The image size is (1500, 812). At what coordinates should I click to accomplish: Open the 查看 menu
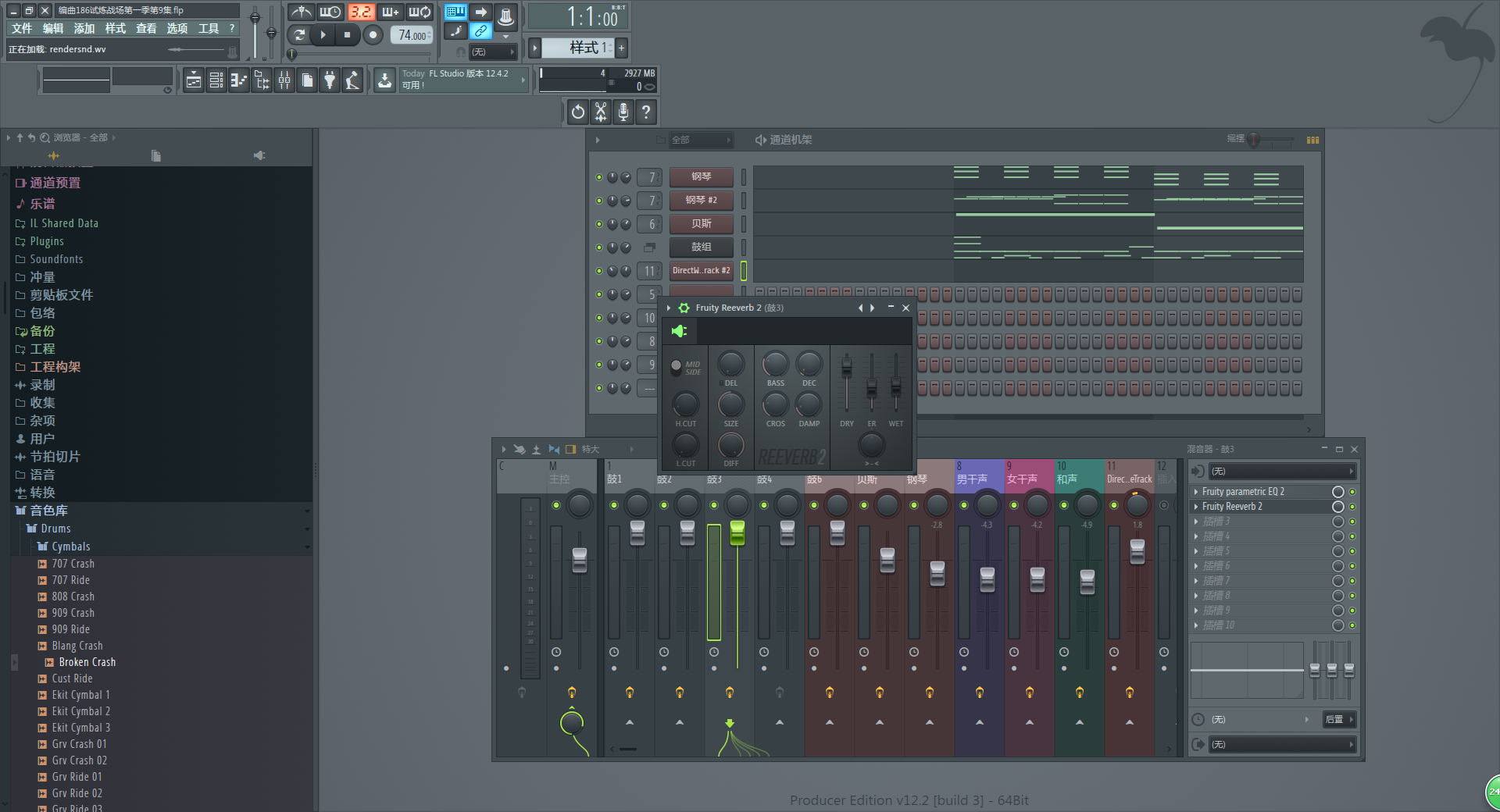coord(146,28)
